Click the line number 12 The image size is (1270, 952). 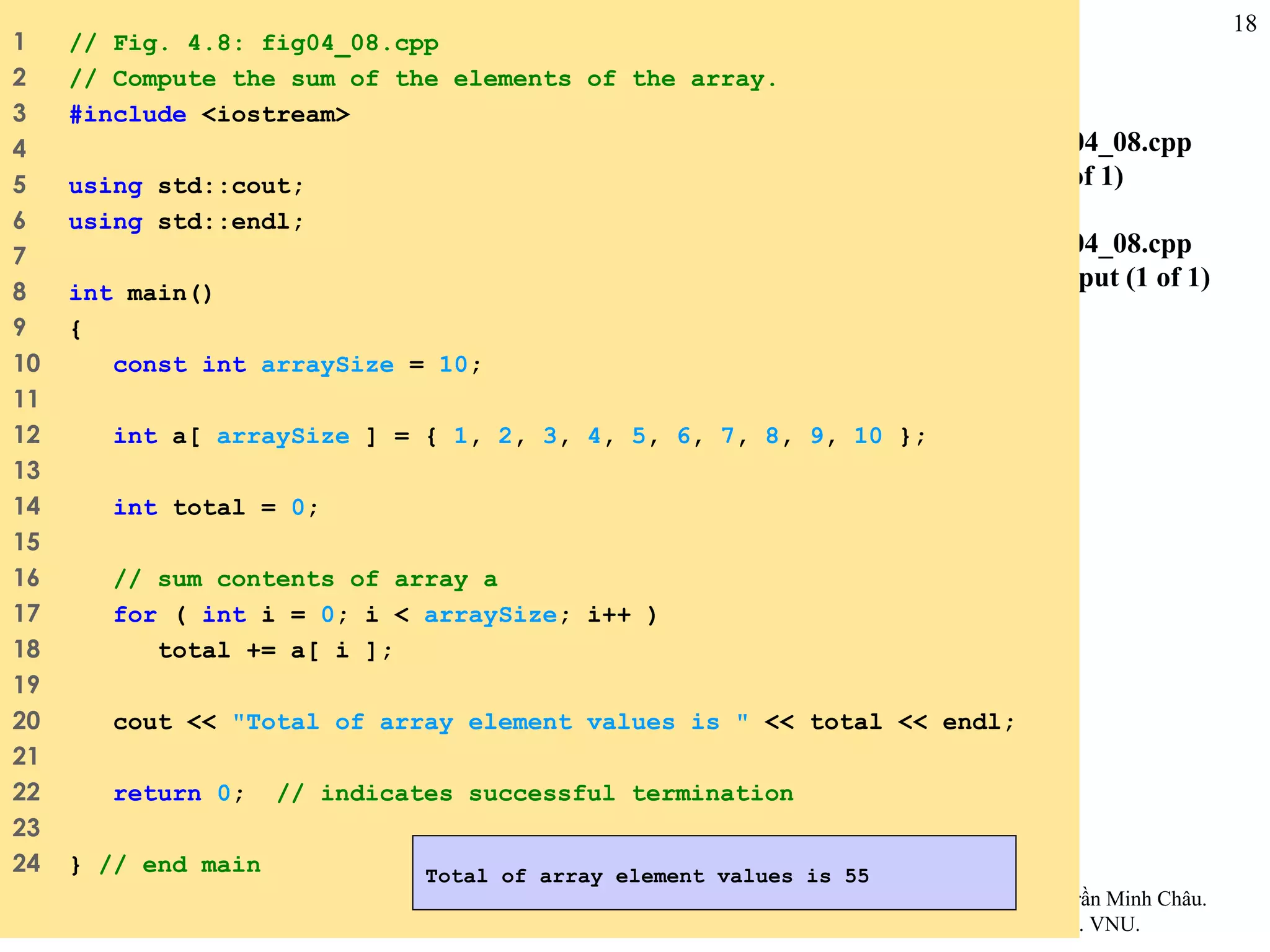coord(27,435)
